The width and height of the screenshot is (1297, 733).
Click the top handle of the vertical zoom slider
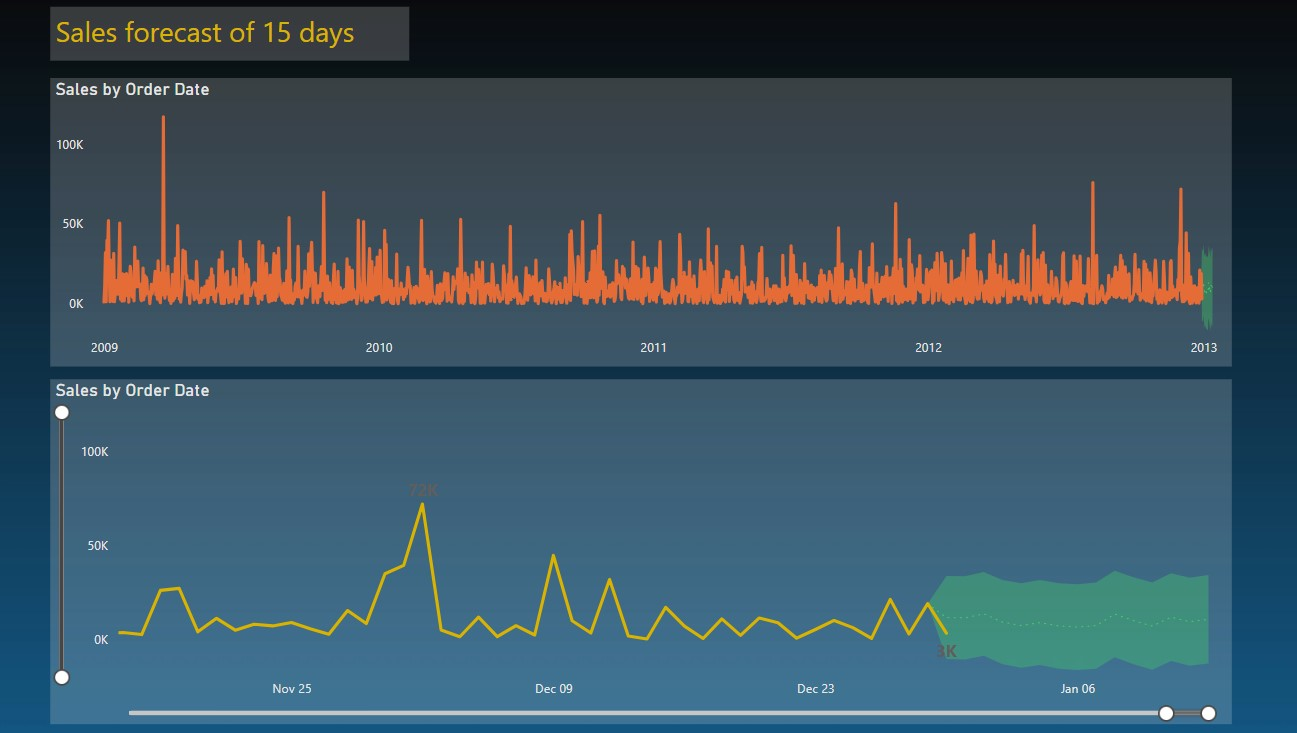(61, 411)
